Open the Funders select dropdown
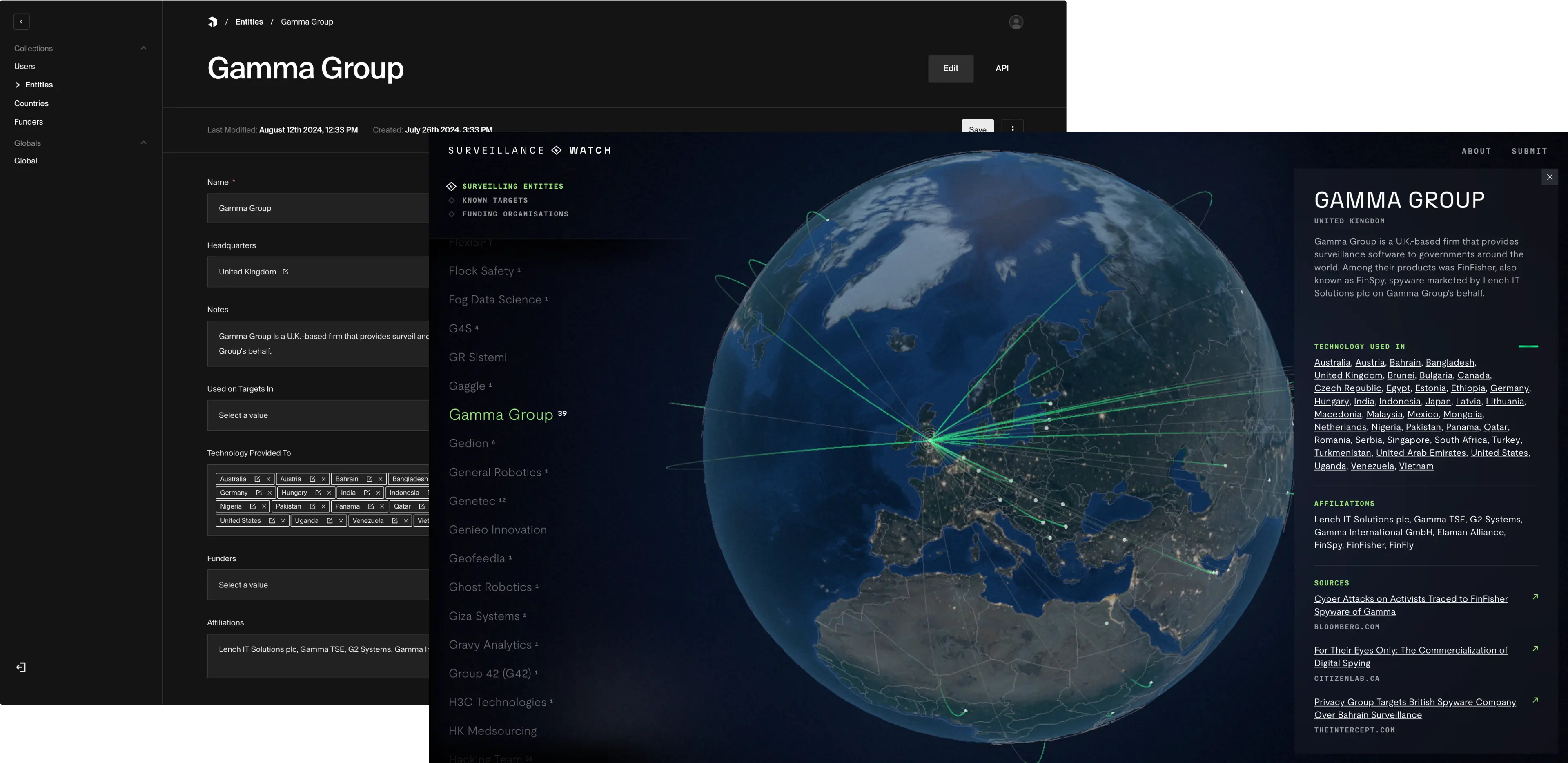The width and height of the screenshot is (1568, 763). tap(318, 585)
